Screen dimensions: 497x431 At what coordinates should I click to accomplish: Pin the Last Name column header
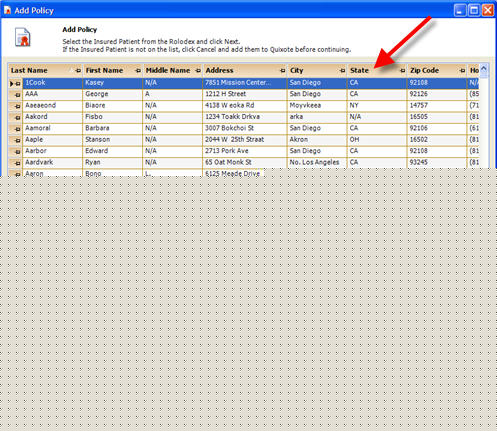point(78,70)
